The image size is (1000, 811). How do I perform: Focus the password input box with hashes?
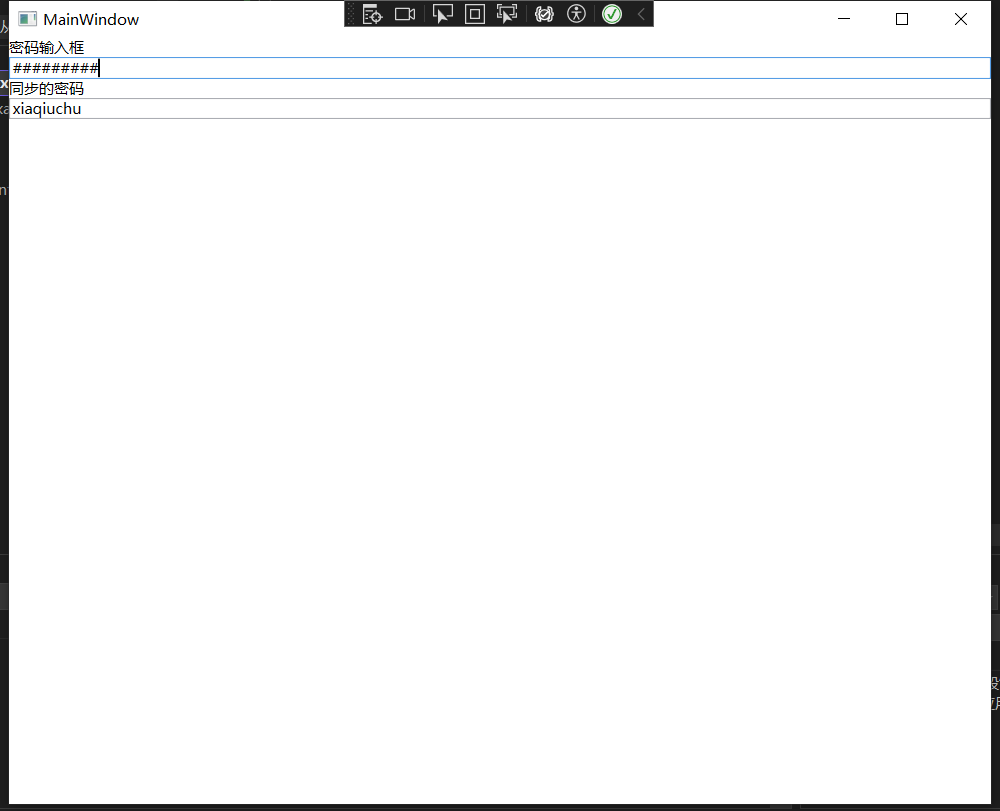pyautogui.click(x=499, y=68)
